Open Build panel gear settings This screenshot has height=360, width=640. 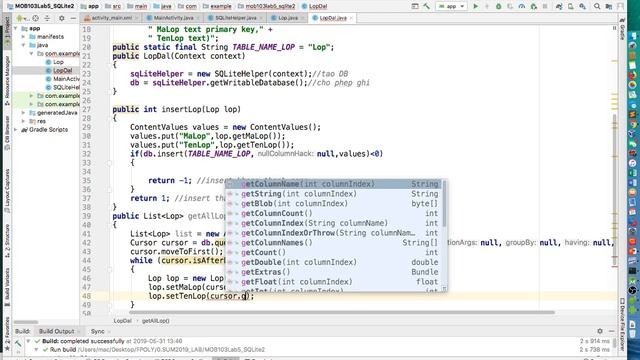(x=600, y=331)
